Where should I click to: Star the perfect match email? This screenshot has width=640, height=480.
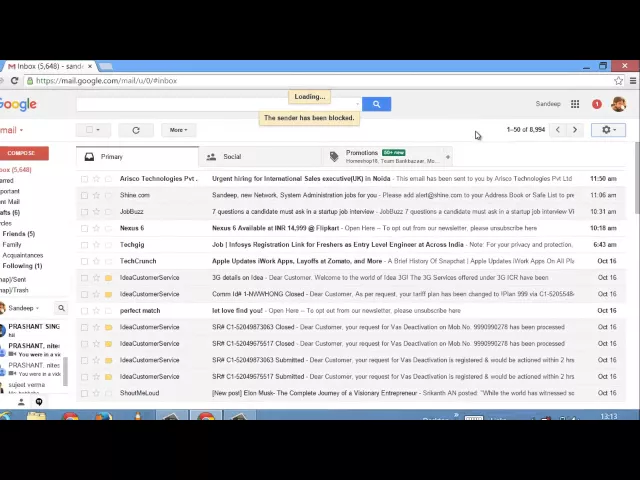pos(96,311)
